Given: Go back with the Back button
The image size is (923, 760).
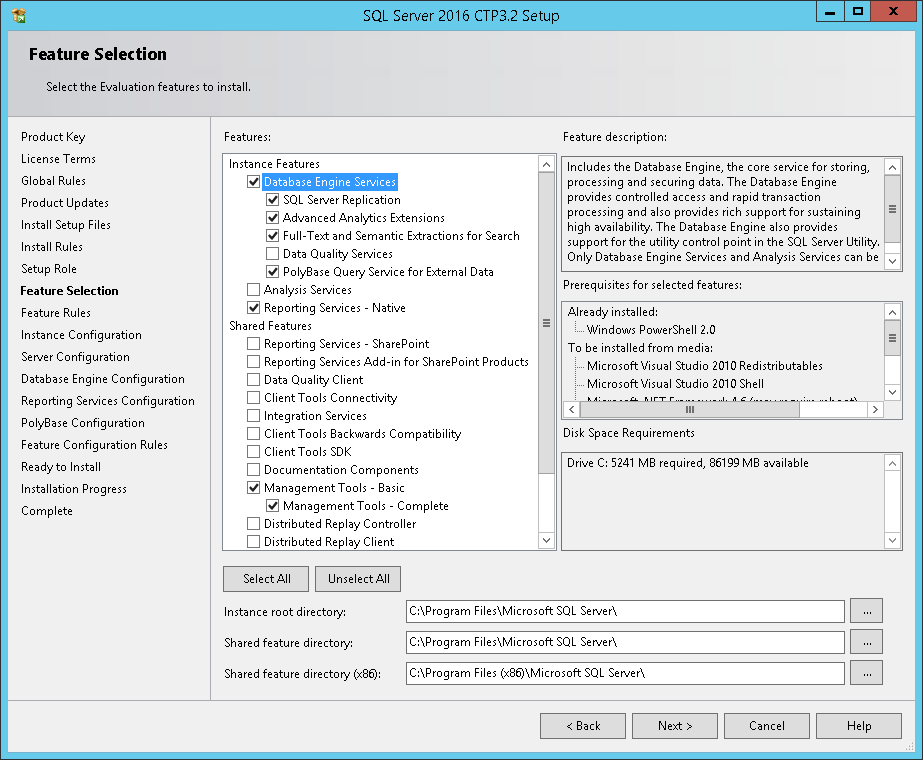Looking at the screenshot, I should [x=583, y=726].
